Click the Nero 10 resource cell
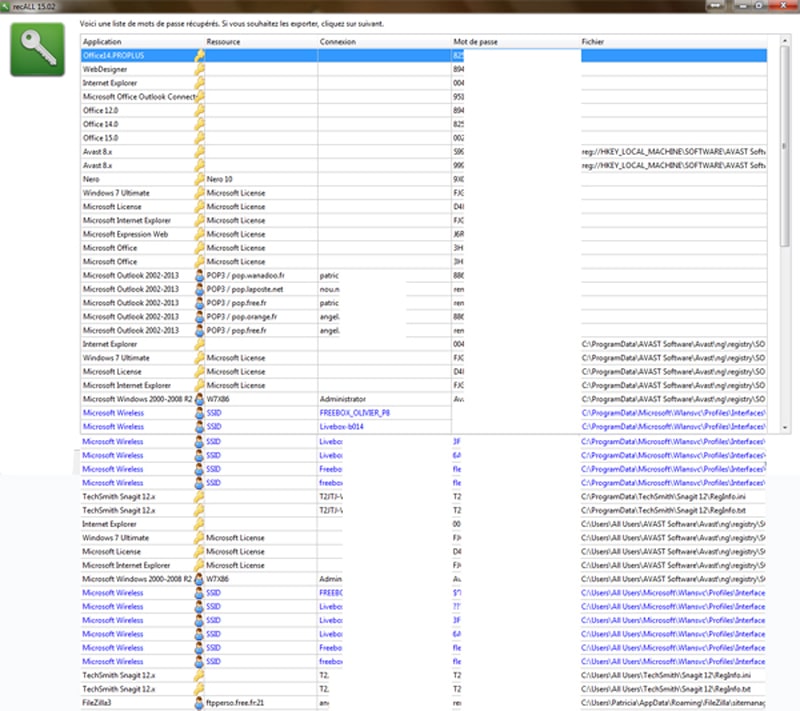The image size is (800, 711). [219, 179]
